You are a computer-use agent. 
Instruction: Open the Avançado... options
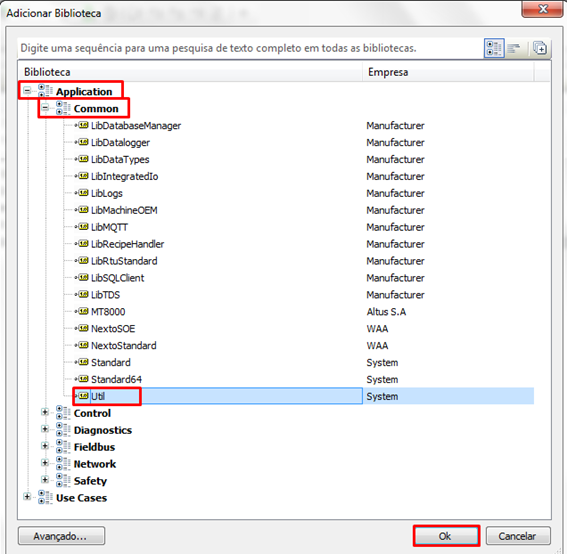61,536
